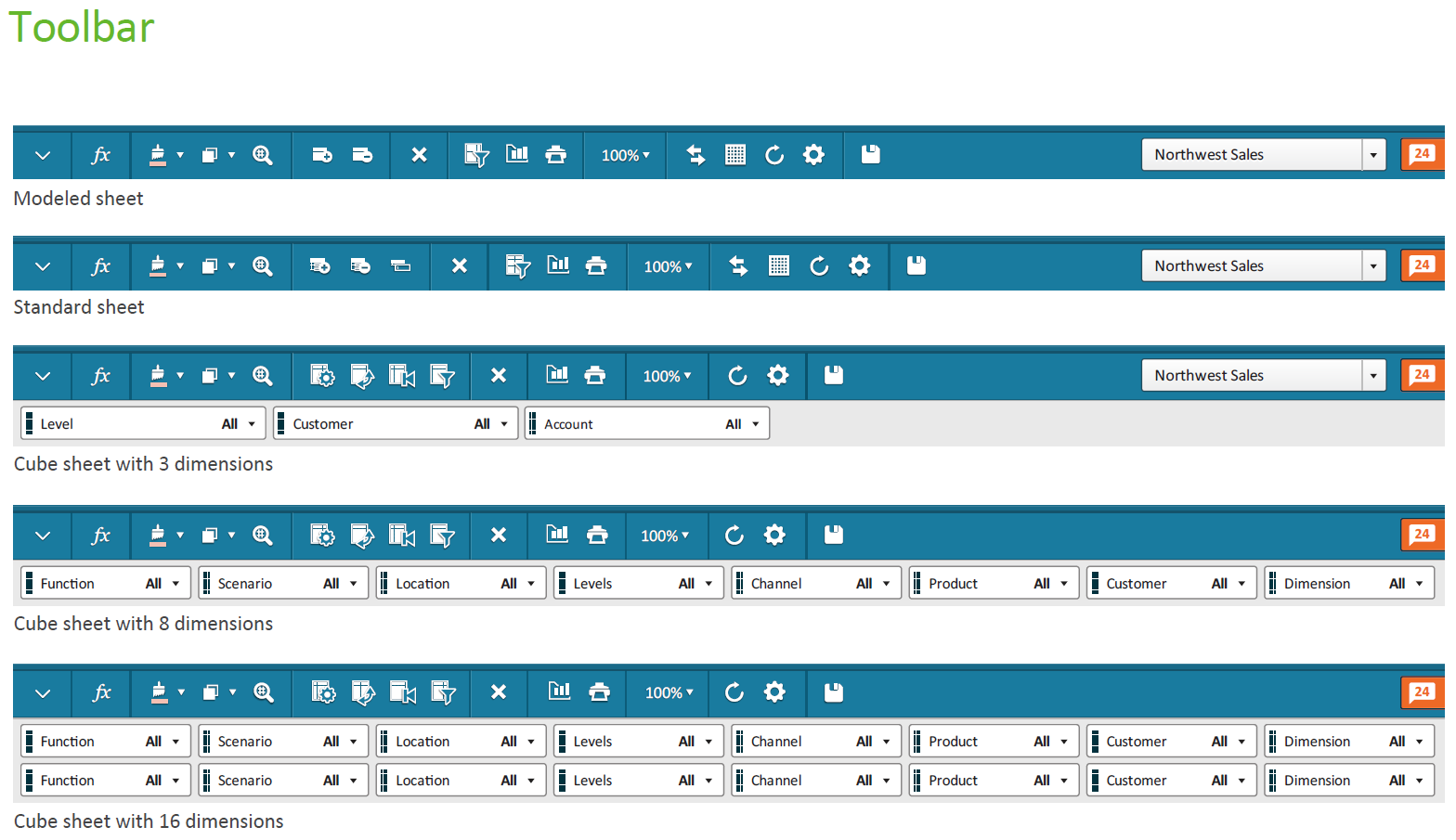Expand chevron at left of 16-dimension cube toolbar
The width and height of the screenshot is (1456, 840).
[x=43, y=692]
